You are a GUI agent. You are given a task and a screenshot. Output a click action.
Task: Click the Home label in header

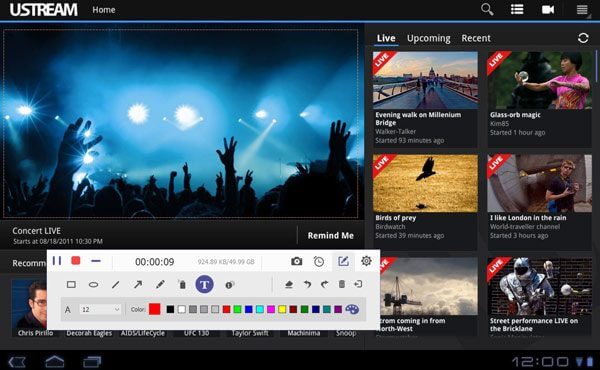pos(103,10)
